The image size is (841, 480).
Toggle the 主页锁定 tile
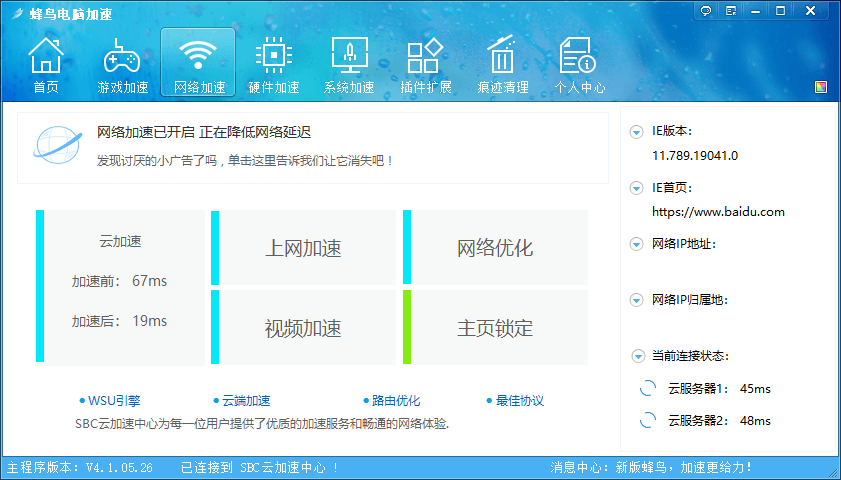point(495,328)
